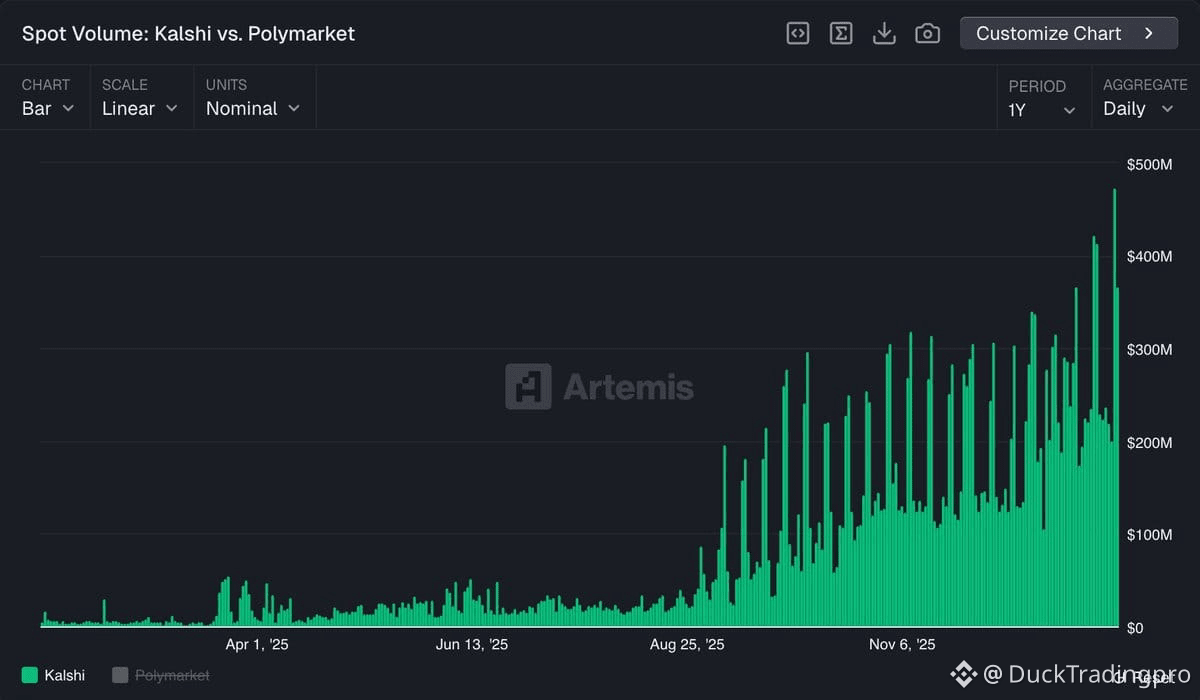Screen dimensions: 1200x700
Task: Expand the Scale dropdown set to Linear
Action: 139,108
